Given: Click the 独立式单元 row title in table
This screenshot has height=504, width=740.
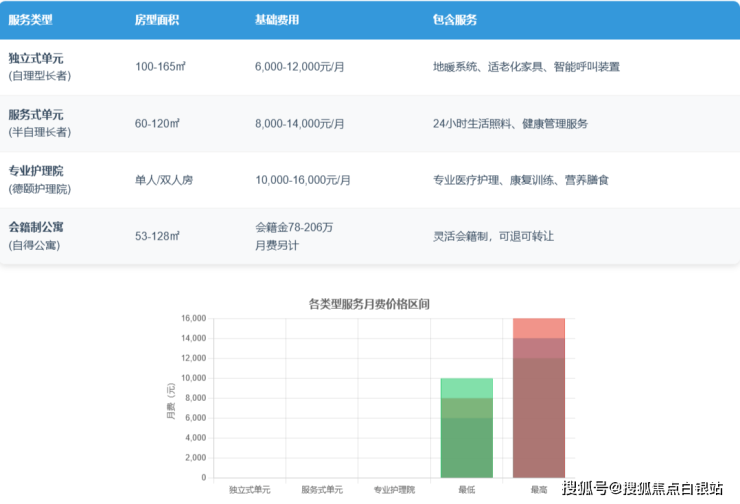Looking at the screenshot, I should pos(36,58).
